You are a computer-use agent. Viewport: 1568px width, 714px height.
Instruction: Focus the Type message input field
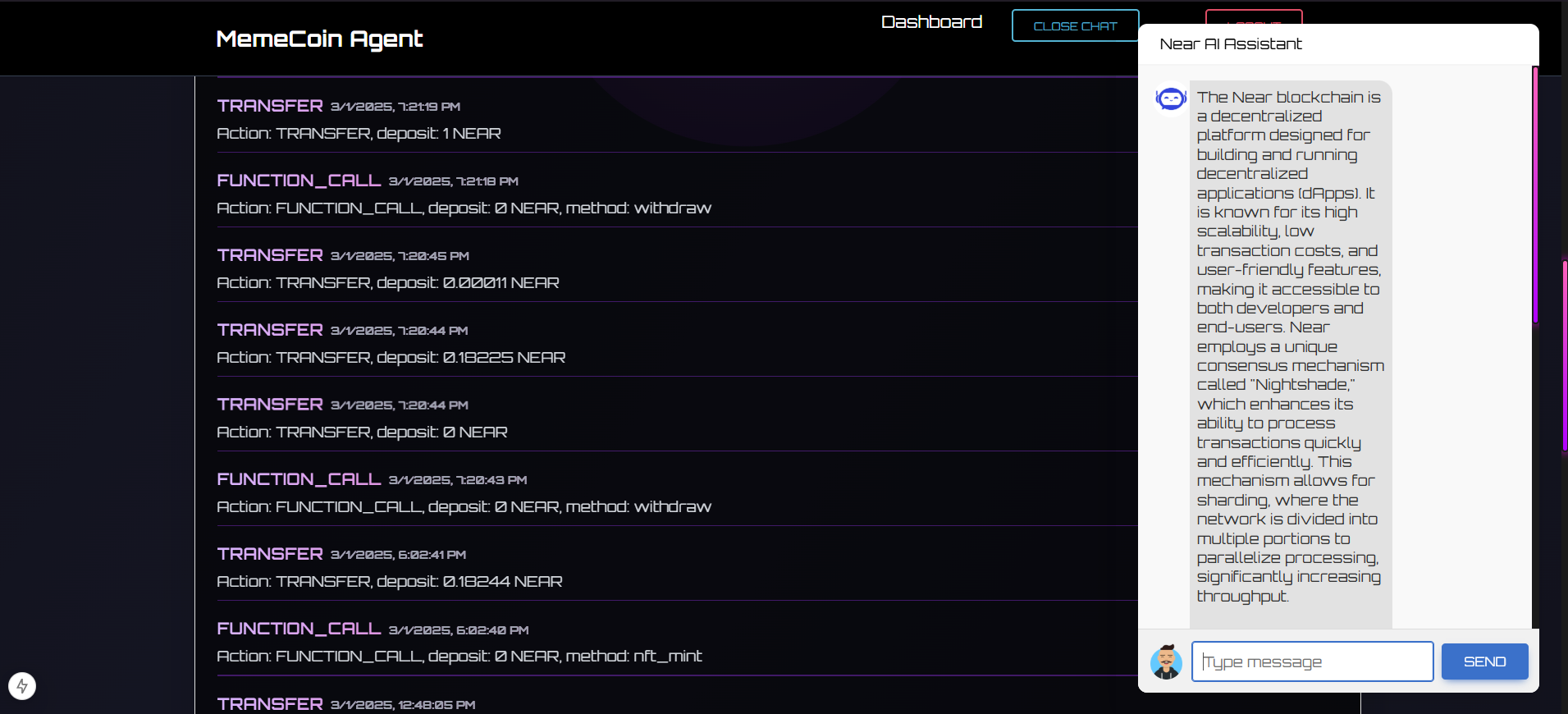[1312, 661]
